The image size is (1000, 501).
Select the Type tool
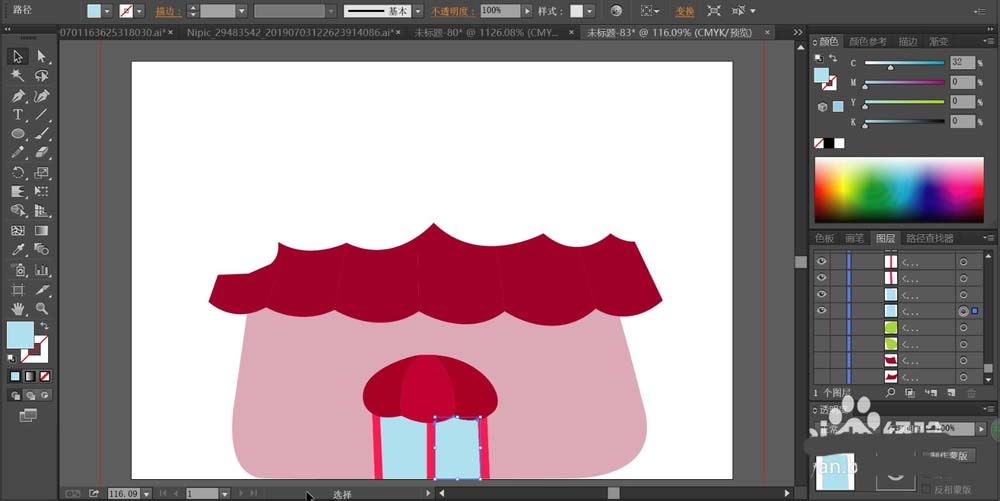point(18,115)
